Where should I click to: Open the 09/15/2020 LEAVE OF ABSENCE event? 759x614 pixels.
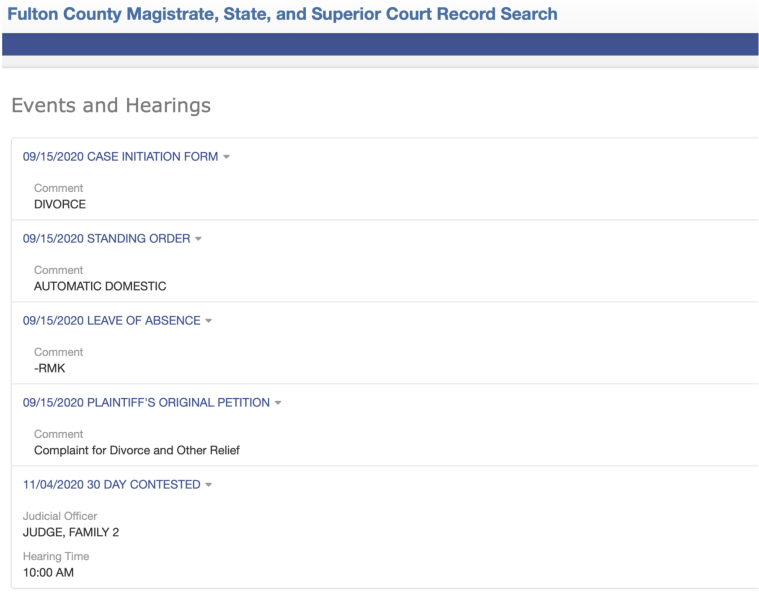point(111,321)
